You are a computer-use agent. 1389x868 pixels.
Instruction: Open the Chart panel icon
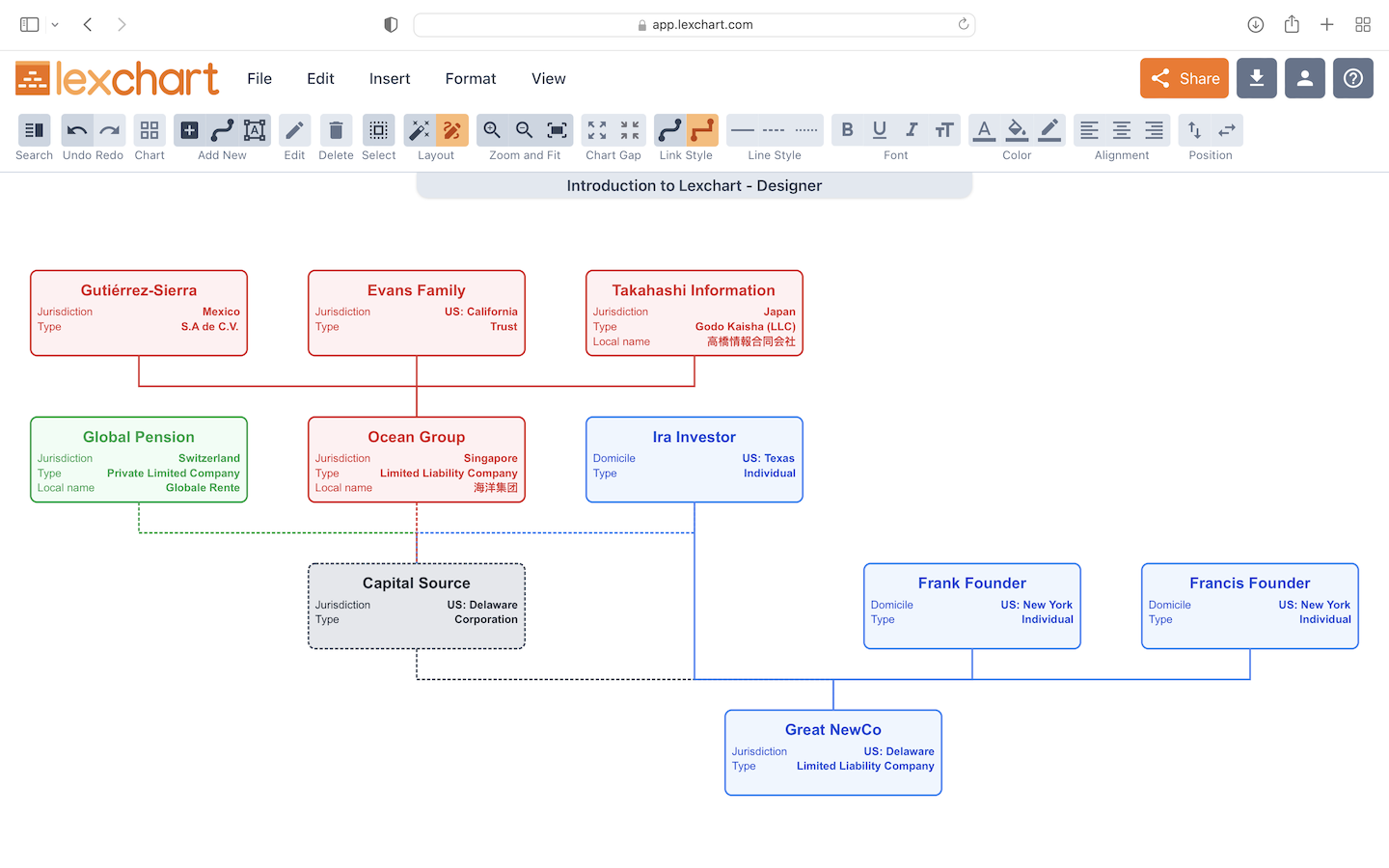[149, 129]
